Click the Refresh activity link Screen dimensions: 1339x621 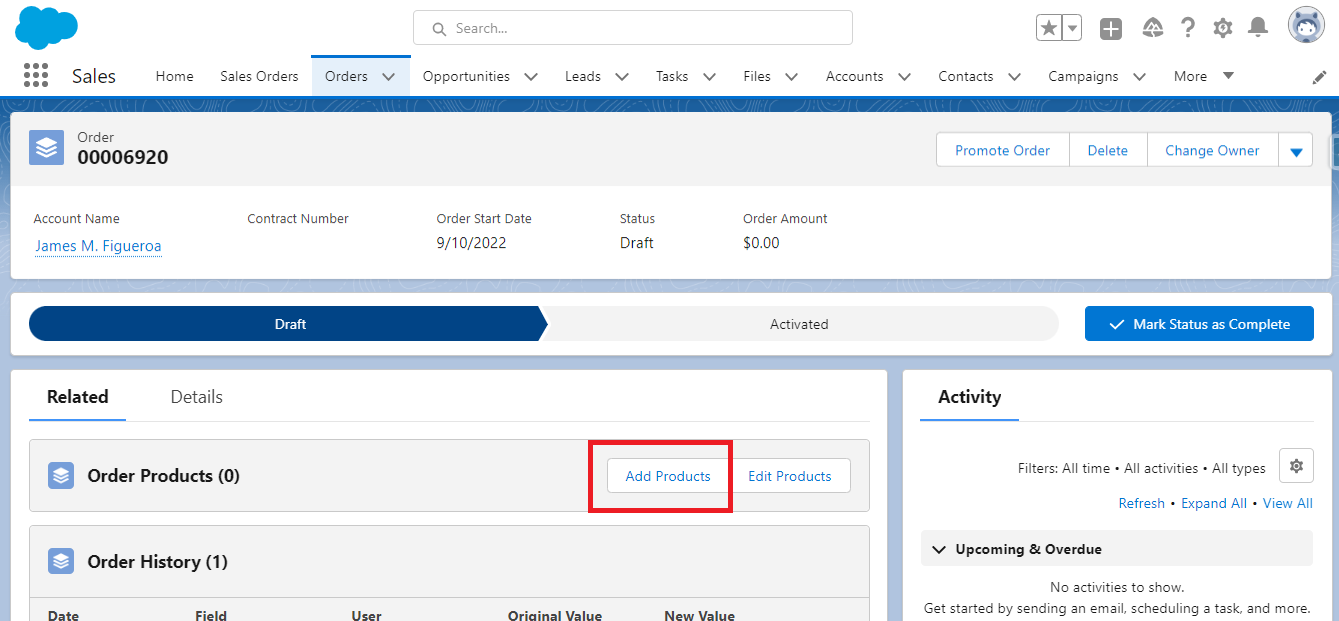pos(1142,503)
